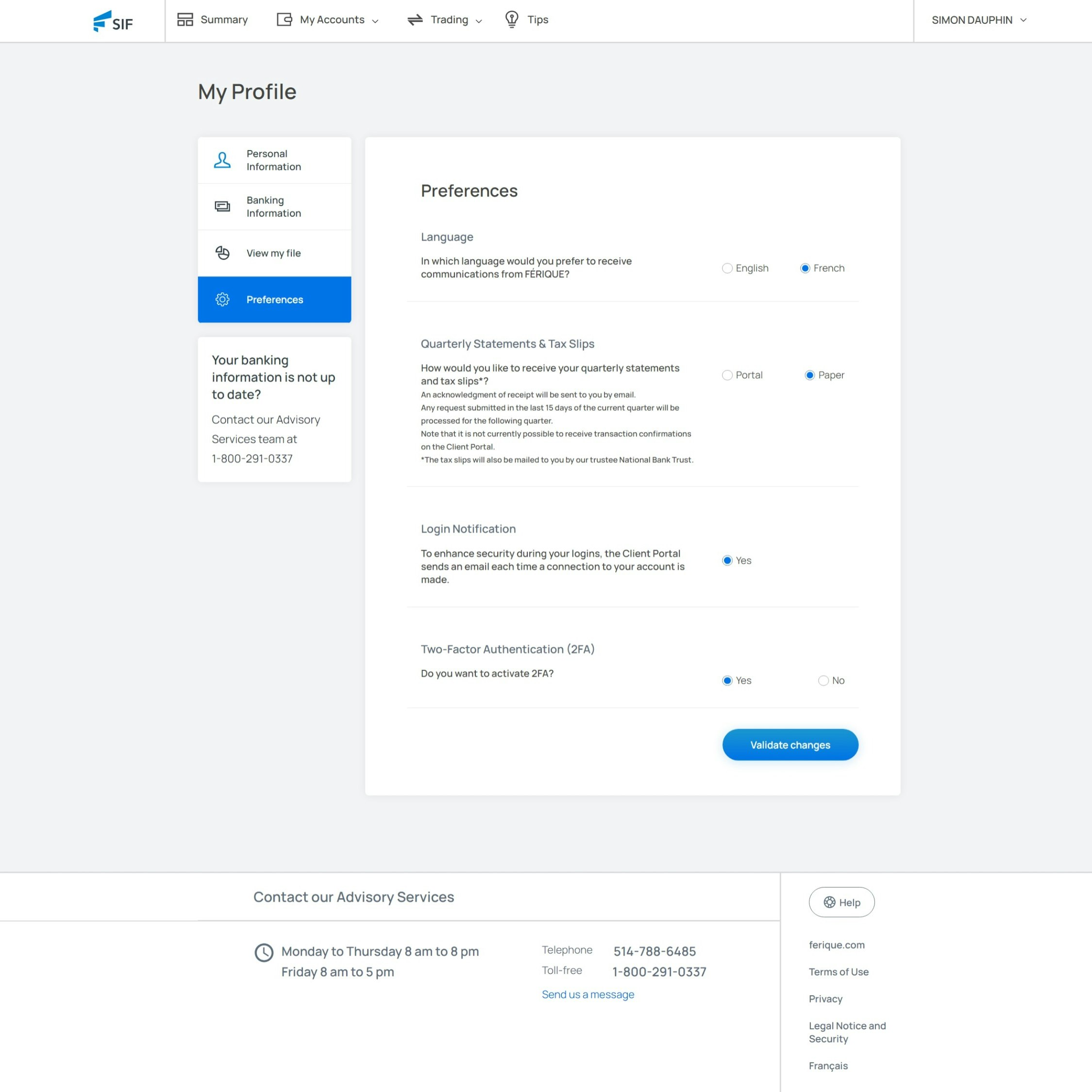Click the Quarterly Statements & Tax Slips heading
The width and height of the screenshot is (1092, 1092).
[507, 344]
